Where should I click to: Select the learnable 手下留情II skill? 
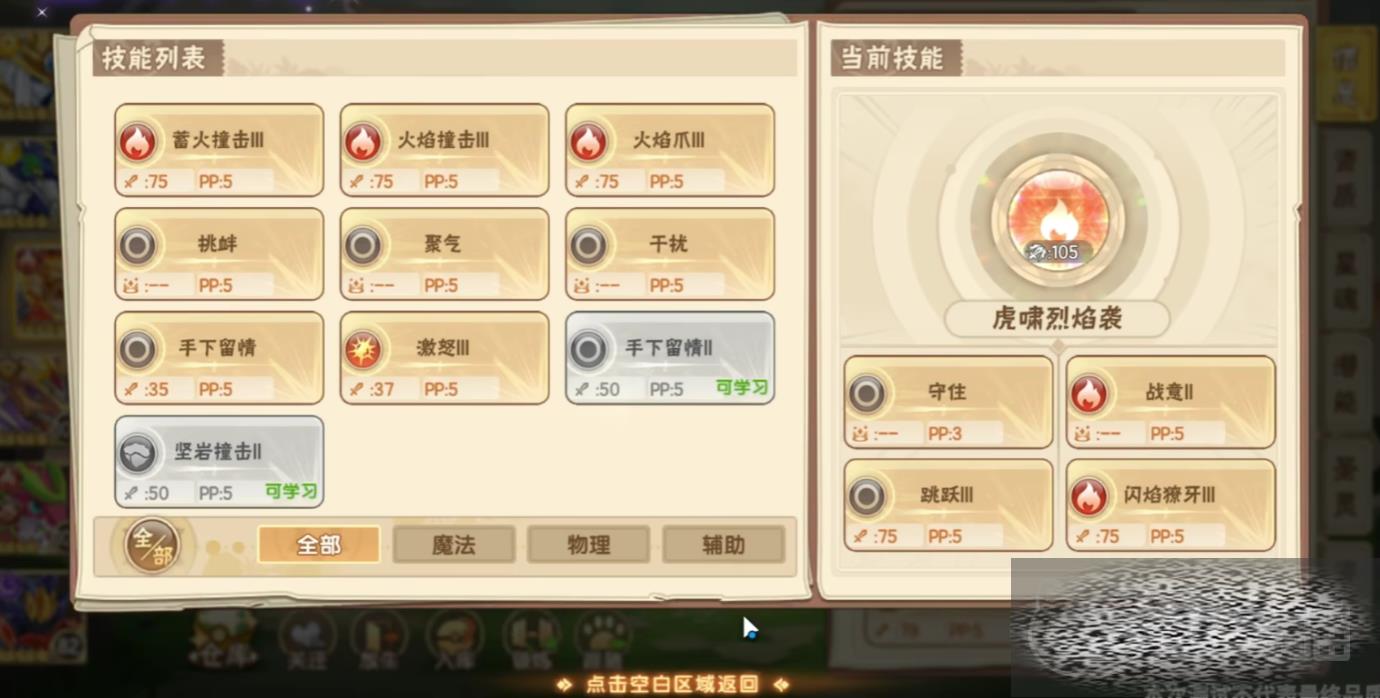[x=670, y=358]
